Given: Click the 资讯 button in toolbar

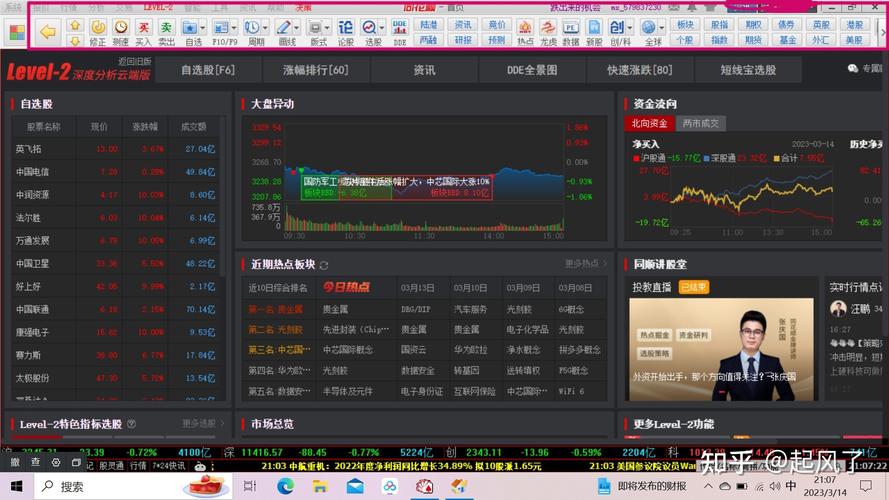Looking at the screenshot, I should pos(463,24).
